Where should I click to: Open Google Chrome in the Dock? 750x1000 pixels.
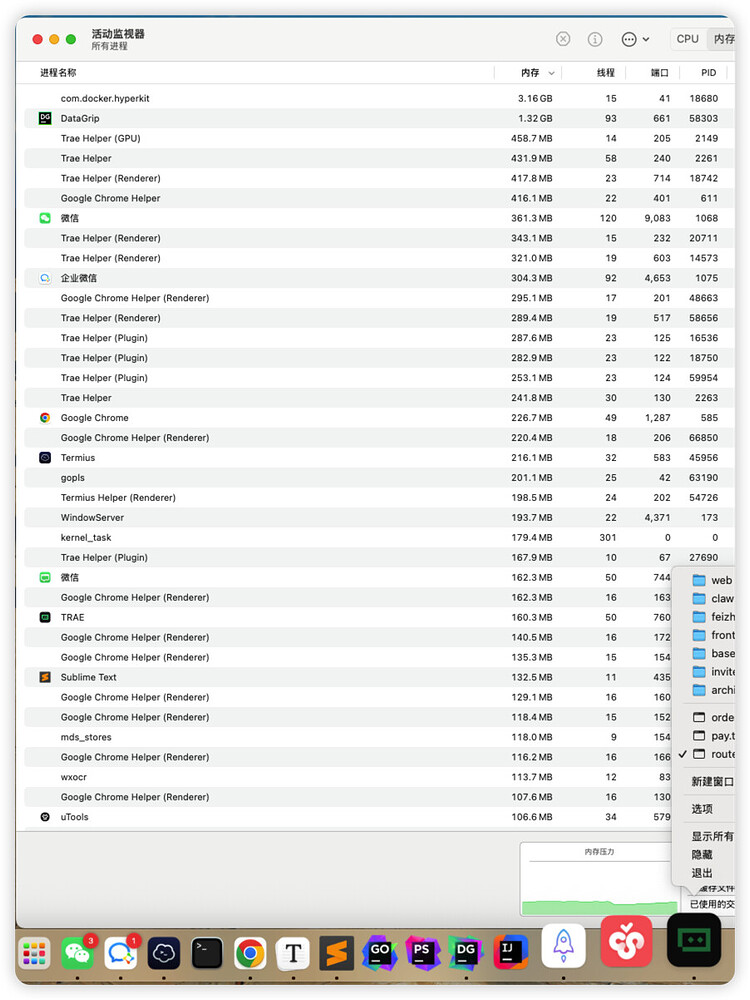tap(250, 953)
